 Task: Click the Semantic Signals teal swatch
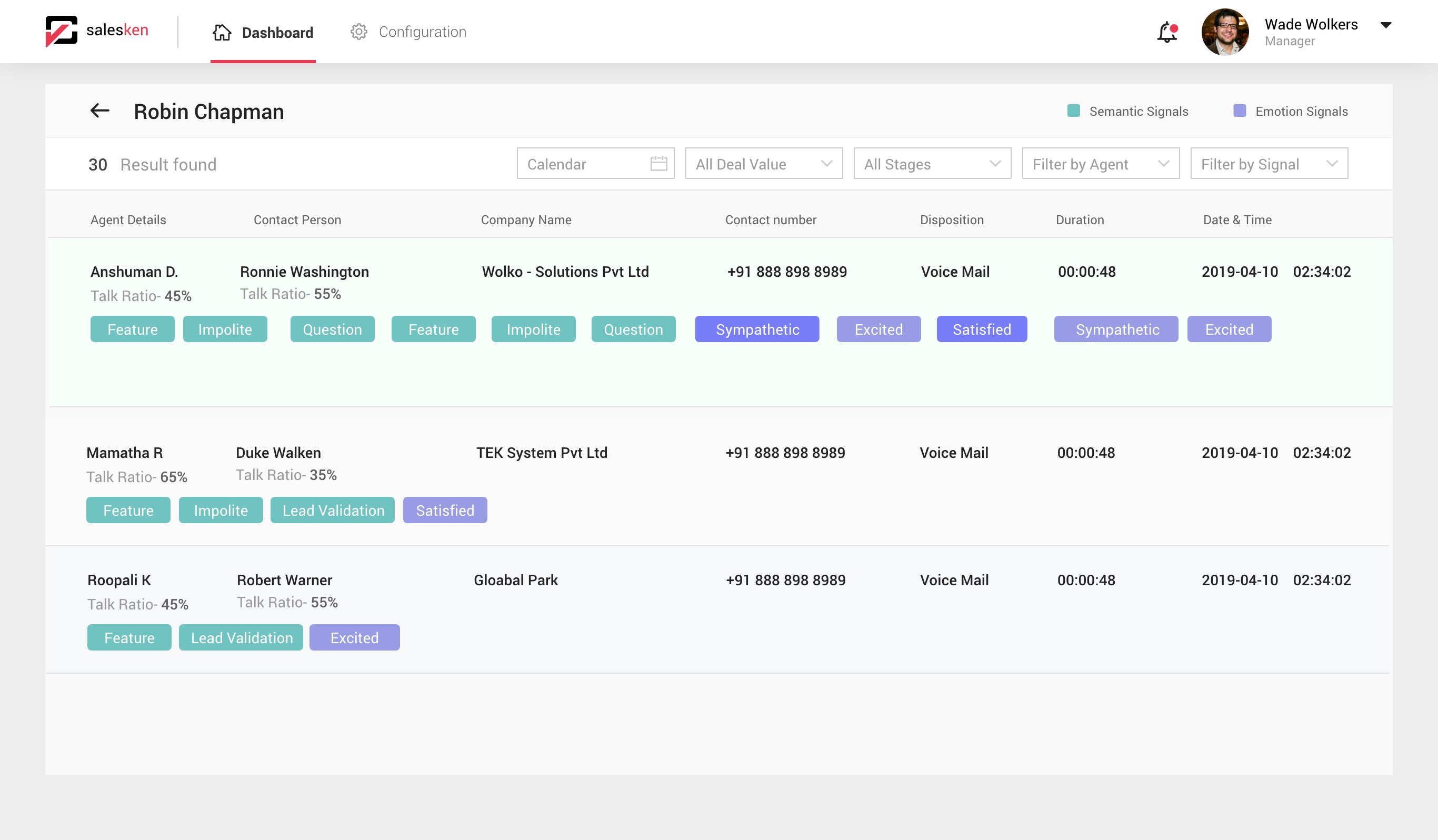click(1073, 111)
